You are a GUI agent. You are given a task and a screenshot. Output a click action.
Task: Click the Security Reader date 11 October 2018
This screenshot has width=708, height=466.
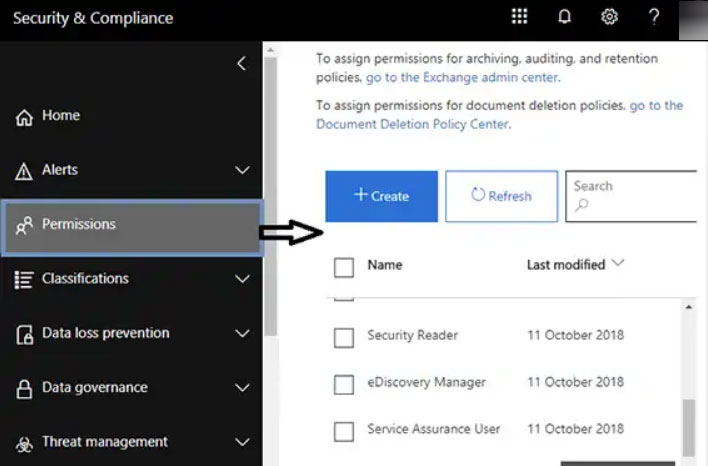pos(576,335)
